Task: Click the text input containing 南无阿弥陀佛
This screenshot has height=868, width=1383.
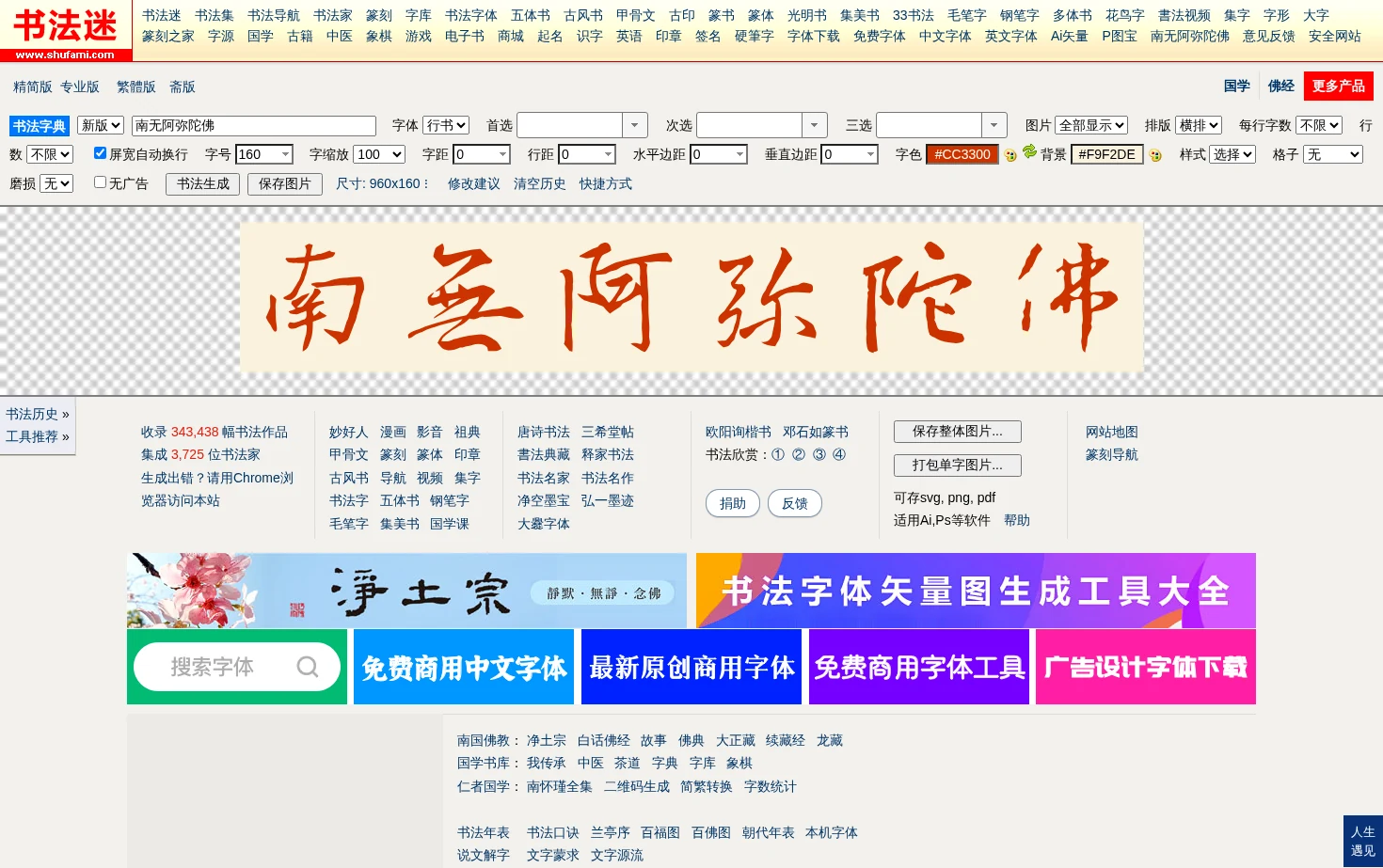Action: [x=254, y=125]
